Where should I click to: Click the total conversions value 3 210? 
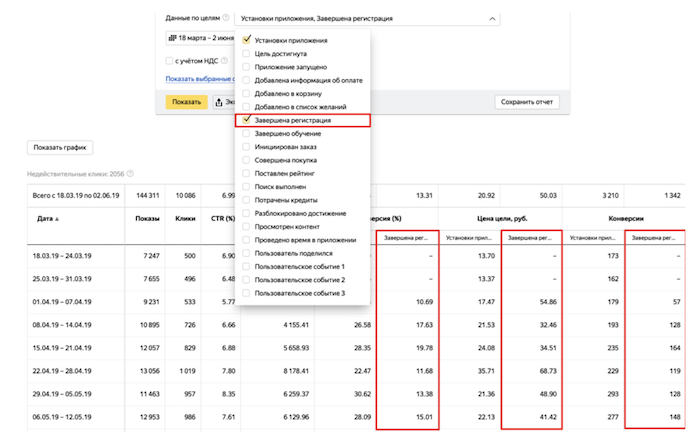pyautogui.click(x=610, y=195)
